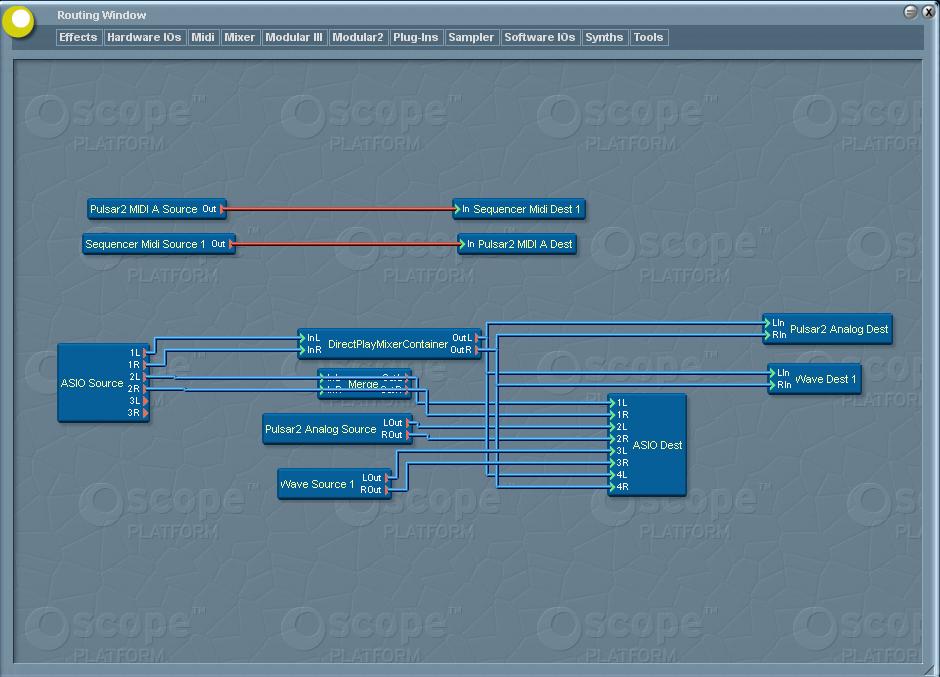Click the 1L output port on ASIO Source
Screen dimensions: 940x677
(145, 353)
